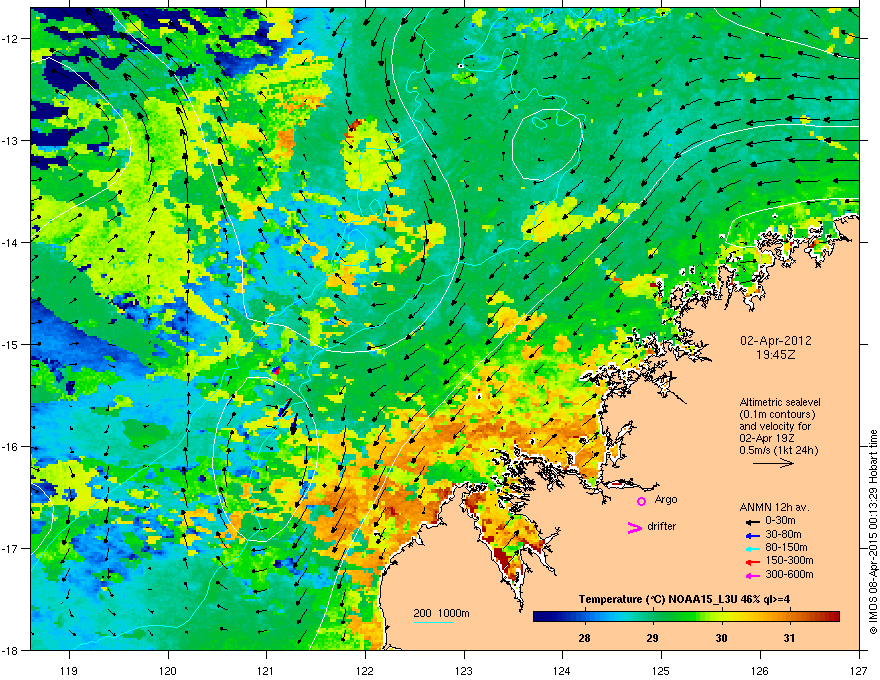
Task: Click the magenta drifter arrowhead legend marker
Action: point(635,527)
